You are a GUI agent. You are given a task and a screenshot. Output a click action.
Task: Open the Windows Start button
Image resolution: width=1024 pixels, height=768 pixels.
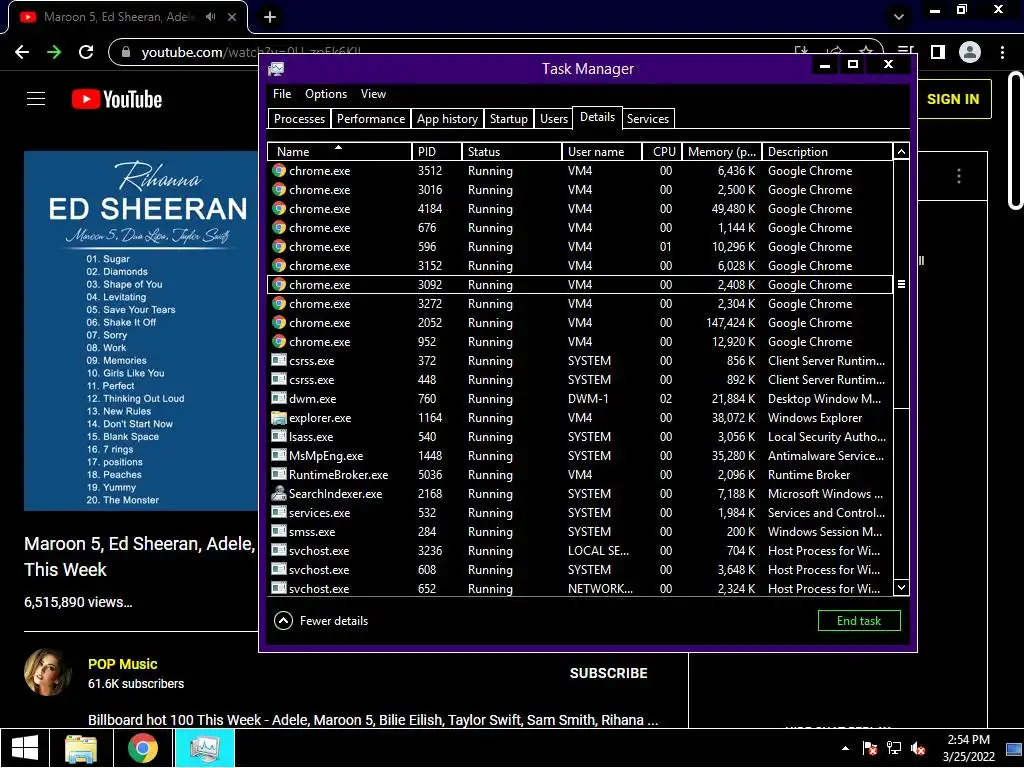coord(25,748)
